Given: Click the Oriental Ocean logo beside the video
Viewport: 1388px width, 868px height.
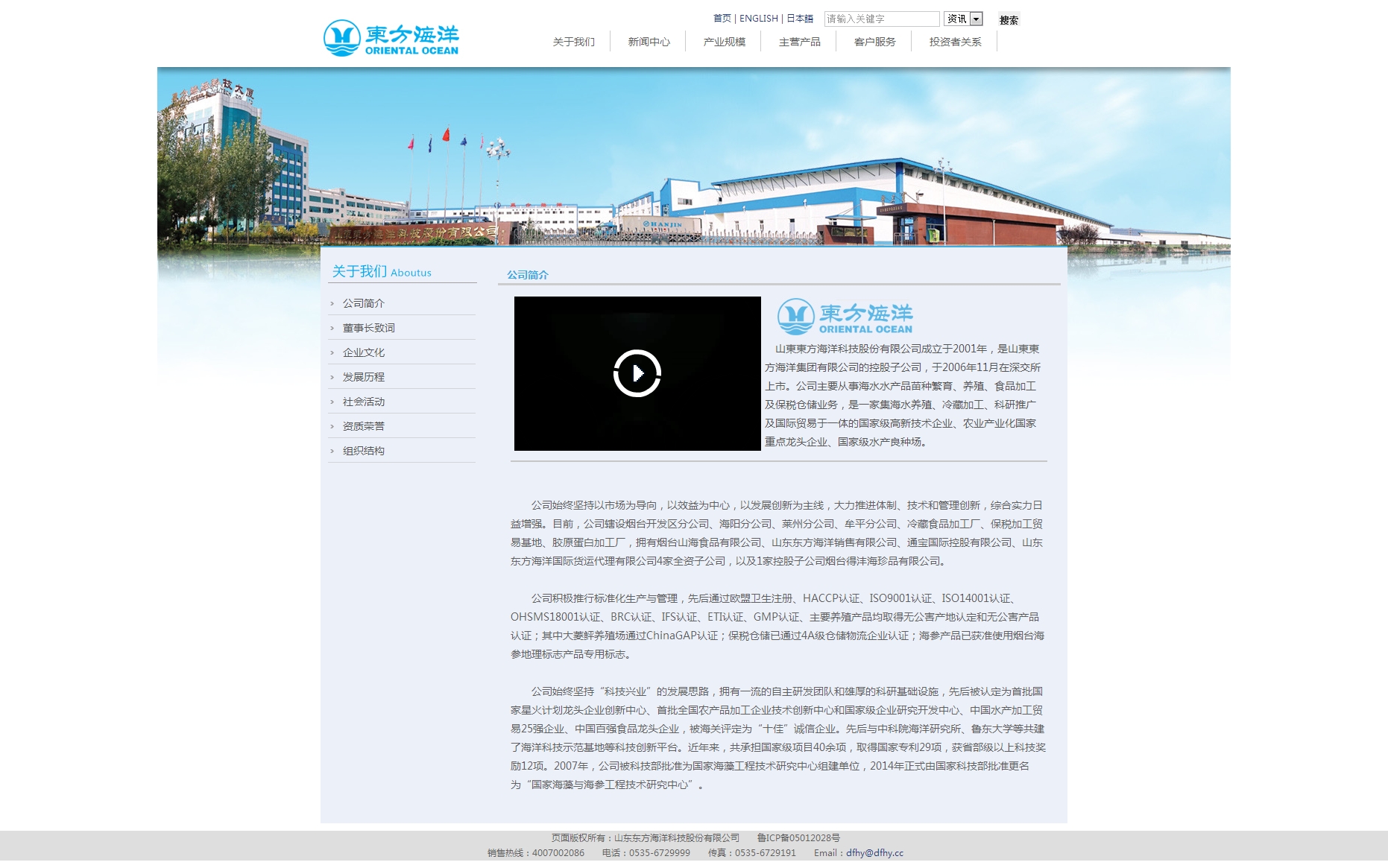Looking at the screenshot, I should (845, 317).
